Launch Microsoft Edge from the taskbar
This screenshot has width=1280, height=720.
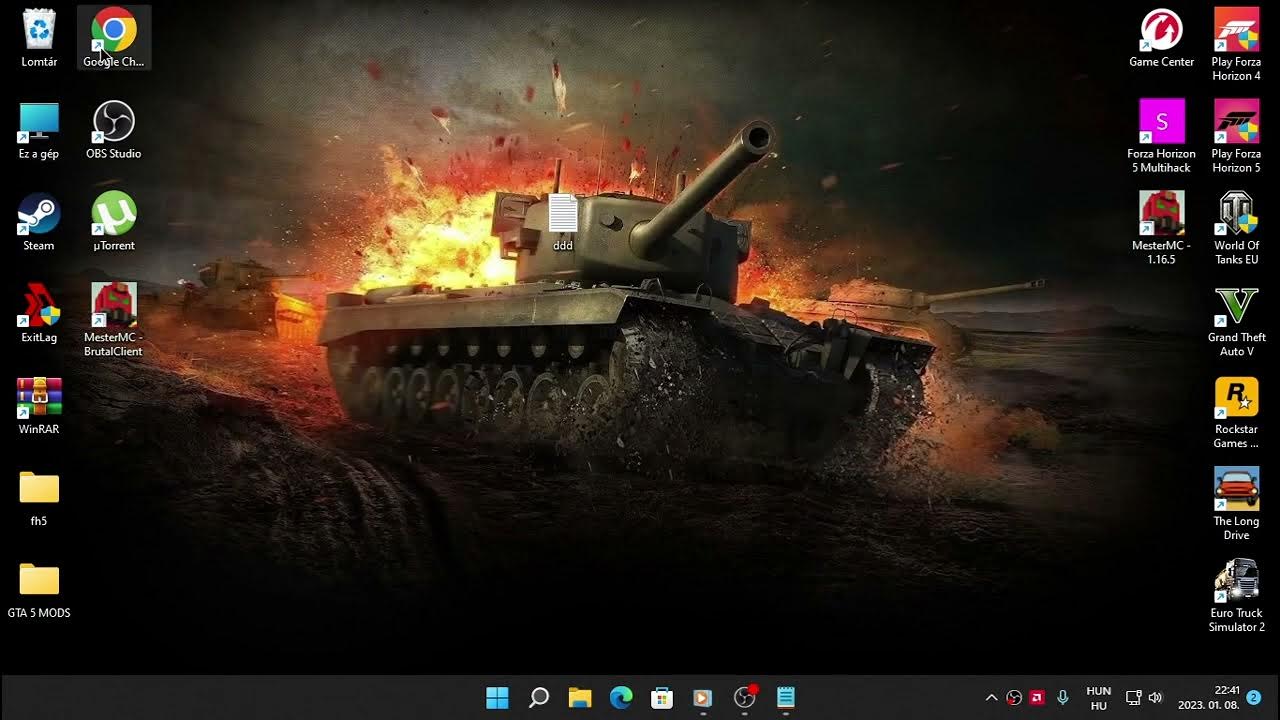click(621, 698)
